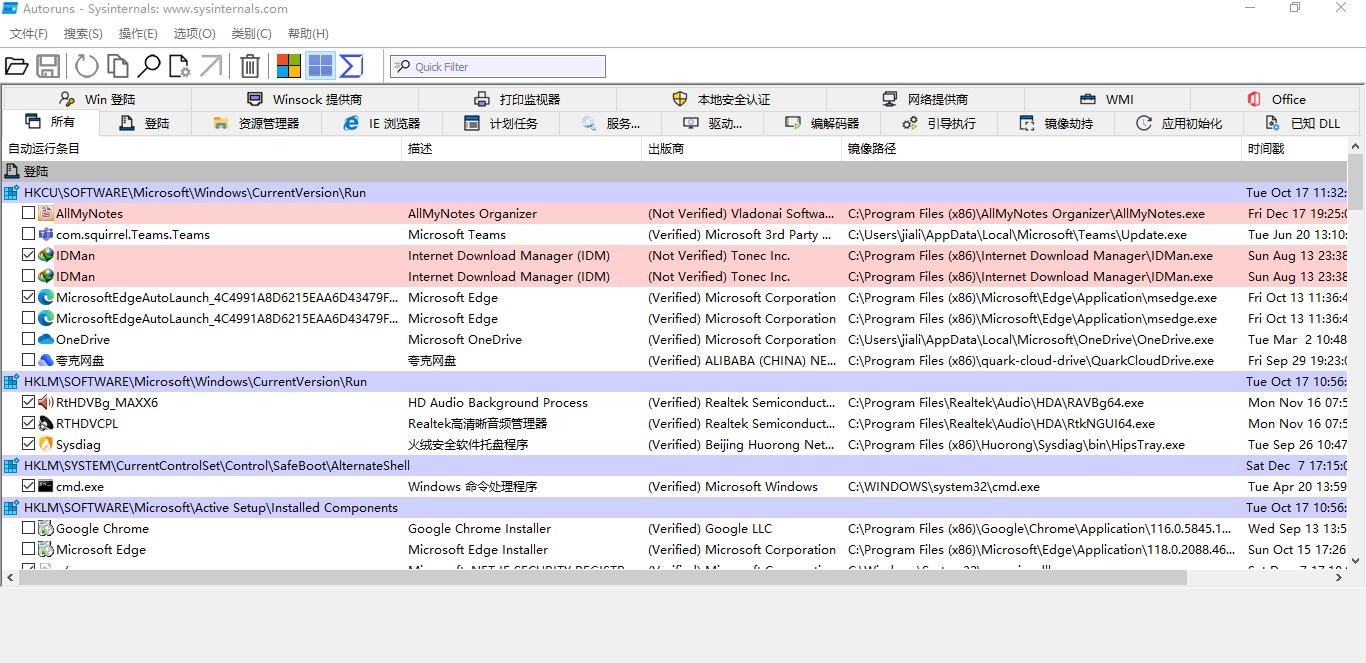Click the Open file toolbar icon
1366x663 pixels.
pos(16,67)
